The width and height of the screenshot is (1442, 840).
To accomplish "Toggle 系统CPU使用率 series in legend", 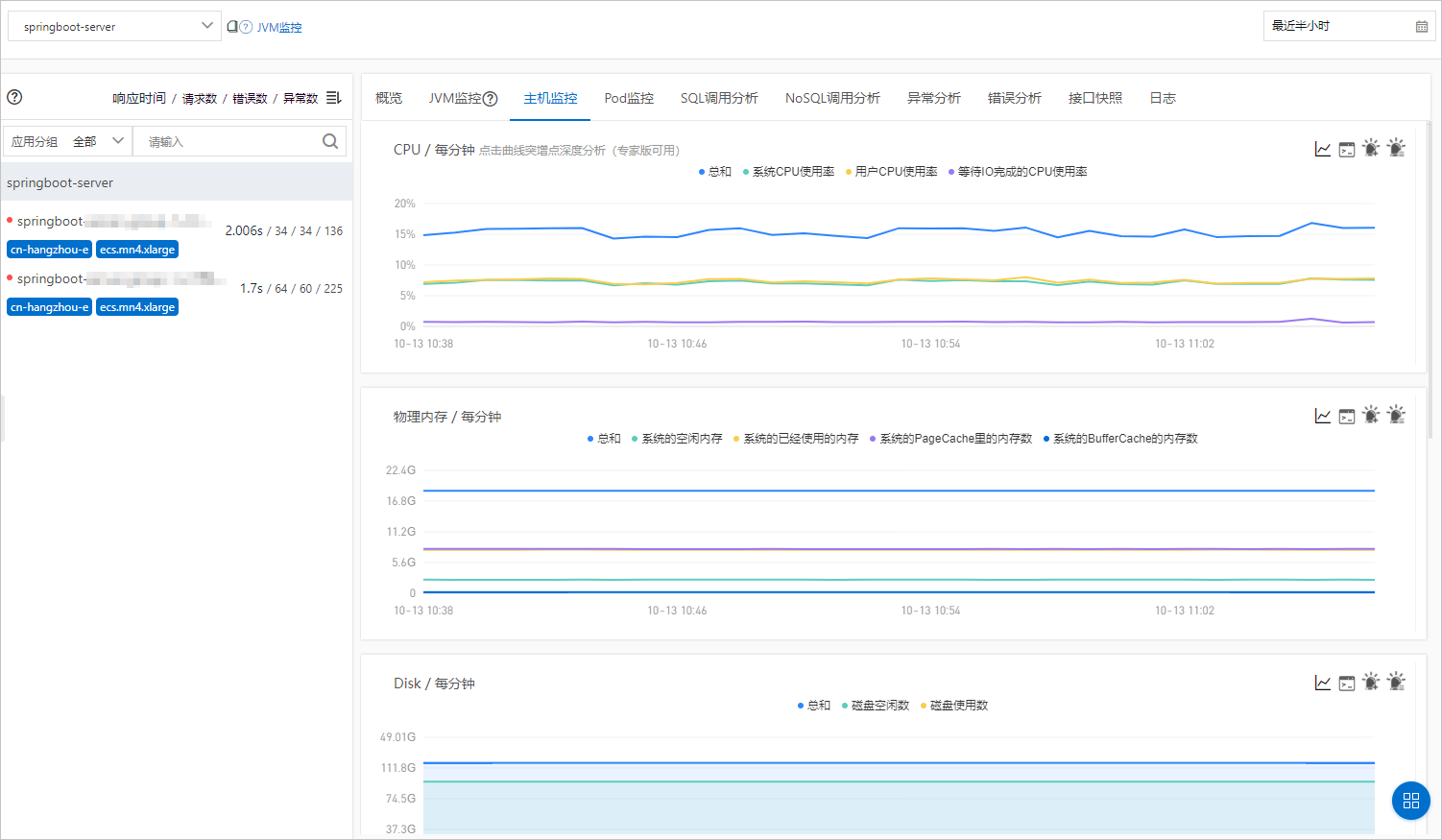I will click(x=788, y=172).
